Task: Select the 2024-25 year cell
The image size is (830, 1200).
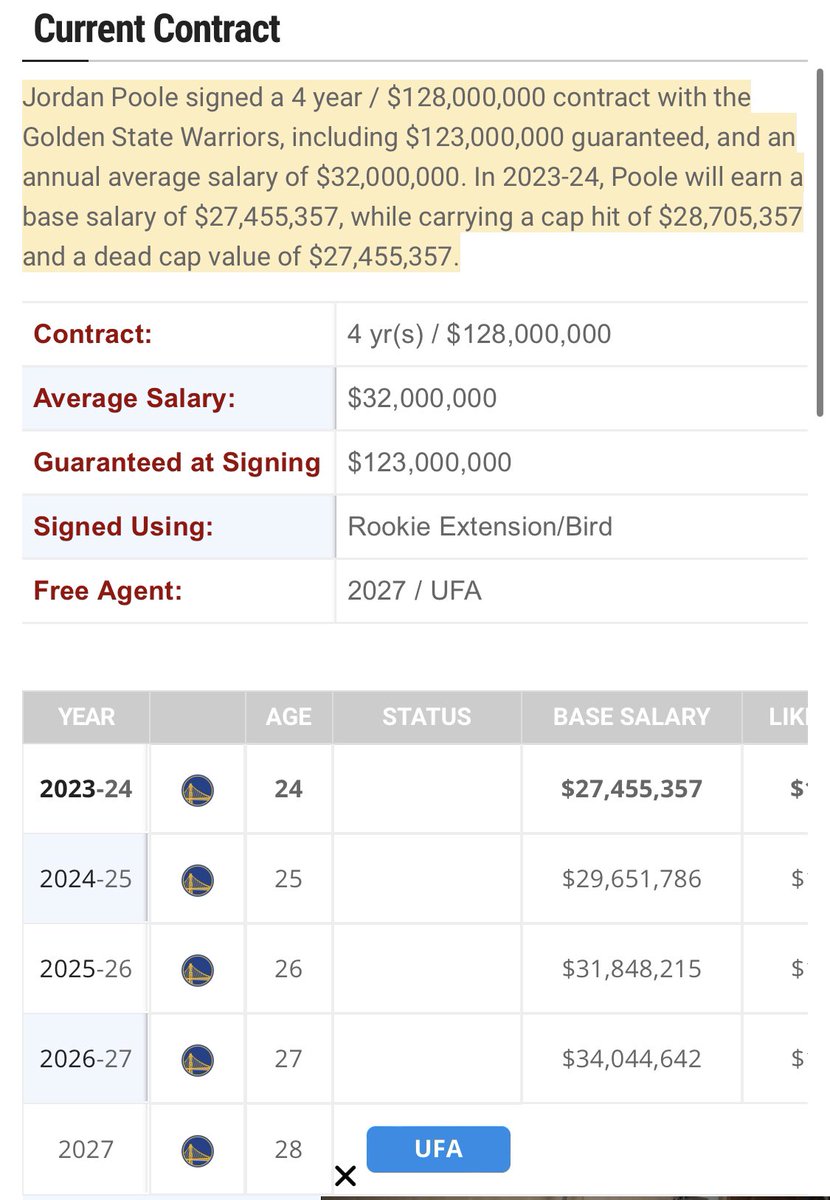Action: [x=86, y=879]
